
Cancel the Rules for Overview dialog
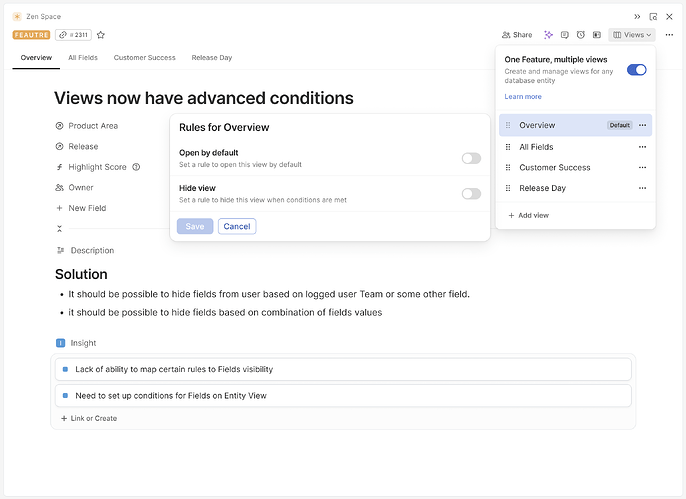pos(237,226)
